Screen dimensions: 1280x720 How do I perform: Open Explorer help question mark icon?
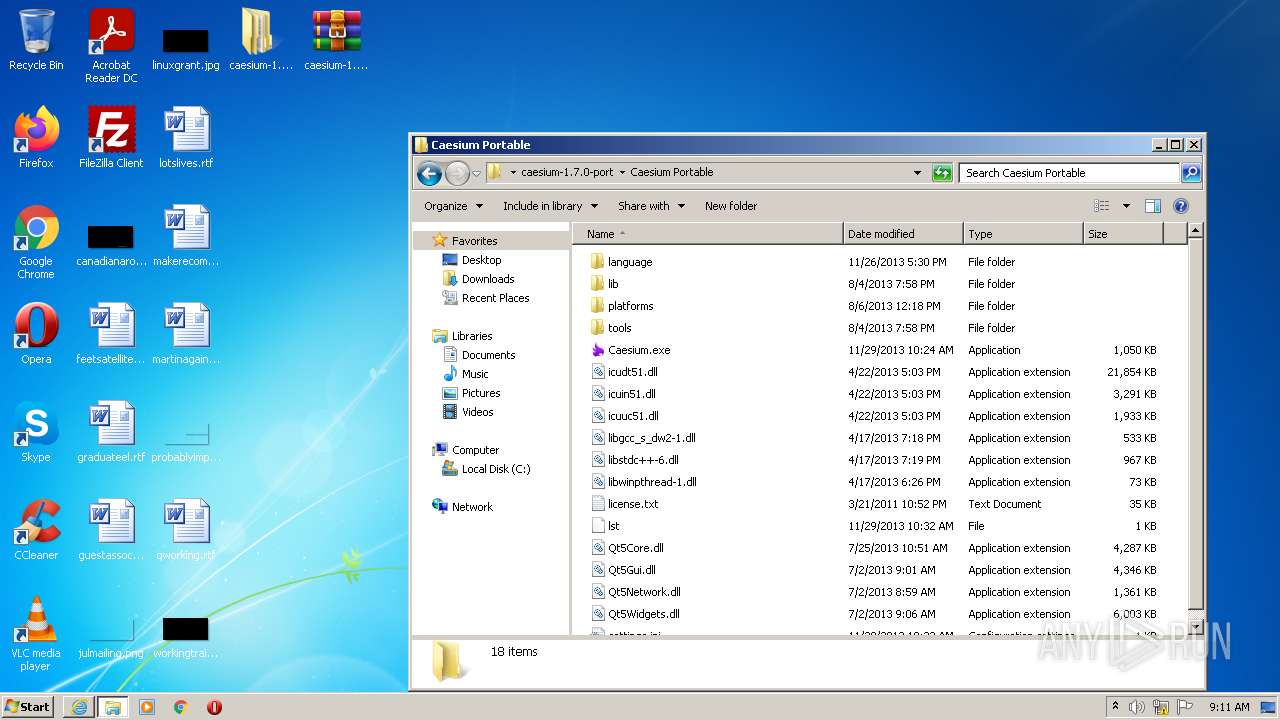(x=1180, y=206)
